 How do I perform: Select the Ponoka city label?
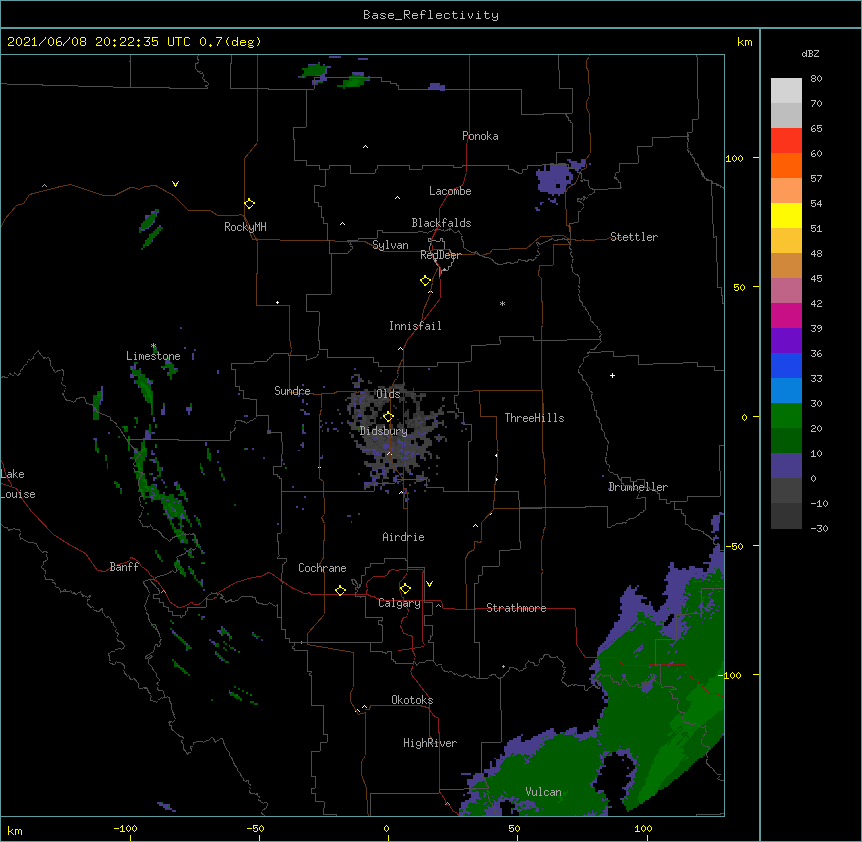(x=480, y=136)
